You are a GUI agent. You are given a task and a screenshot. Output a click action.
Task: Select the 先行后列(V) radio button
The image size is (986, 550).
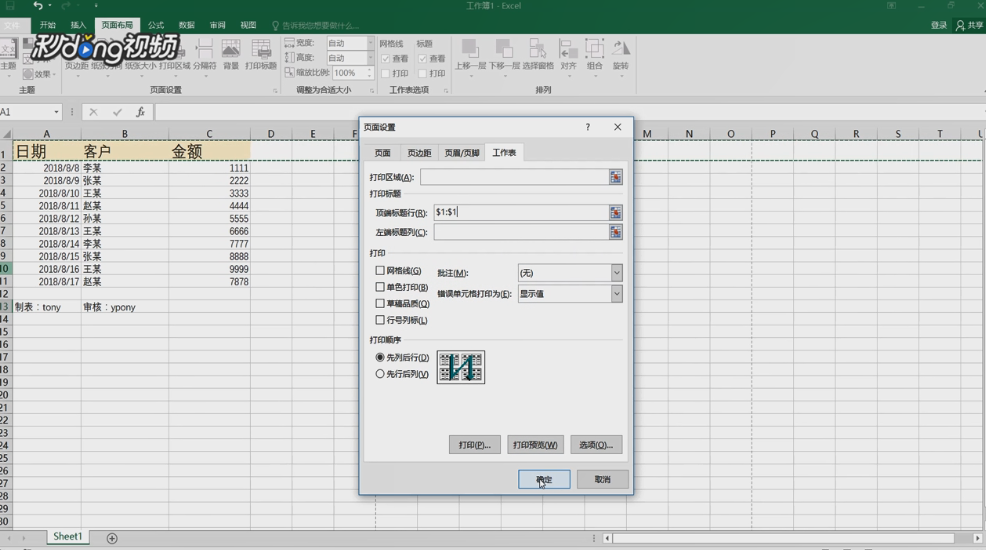point(380,373)
